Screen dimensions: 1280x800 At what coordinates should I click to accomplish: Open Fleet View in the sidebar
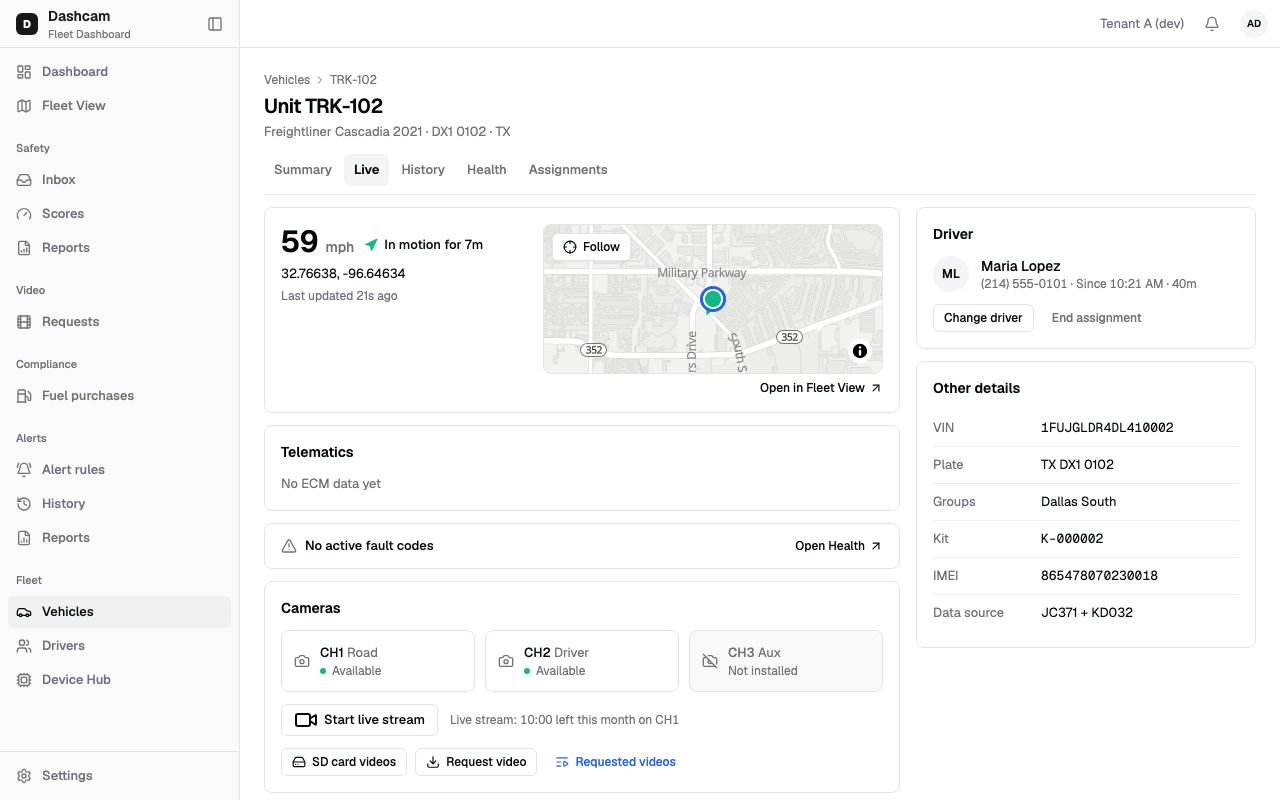[119, 106]
